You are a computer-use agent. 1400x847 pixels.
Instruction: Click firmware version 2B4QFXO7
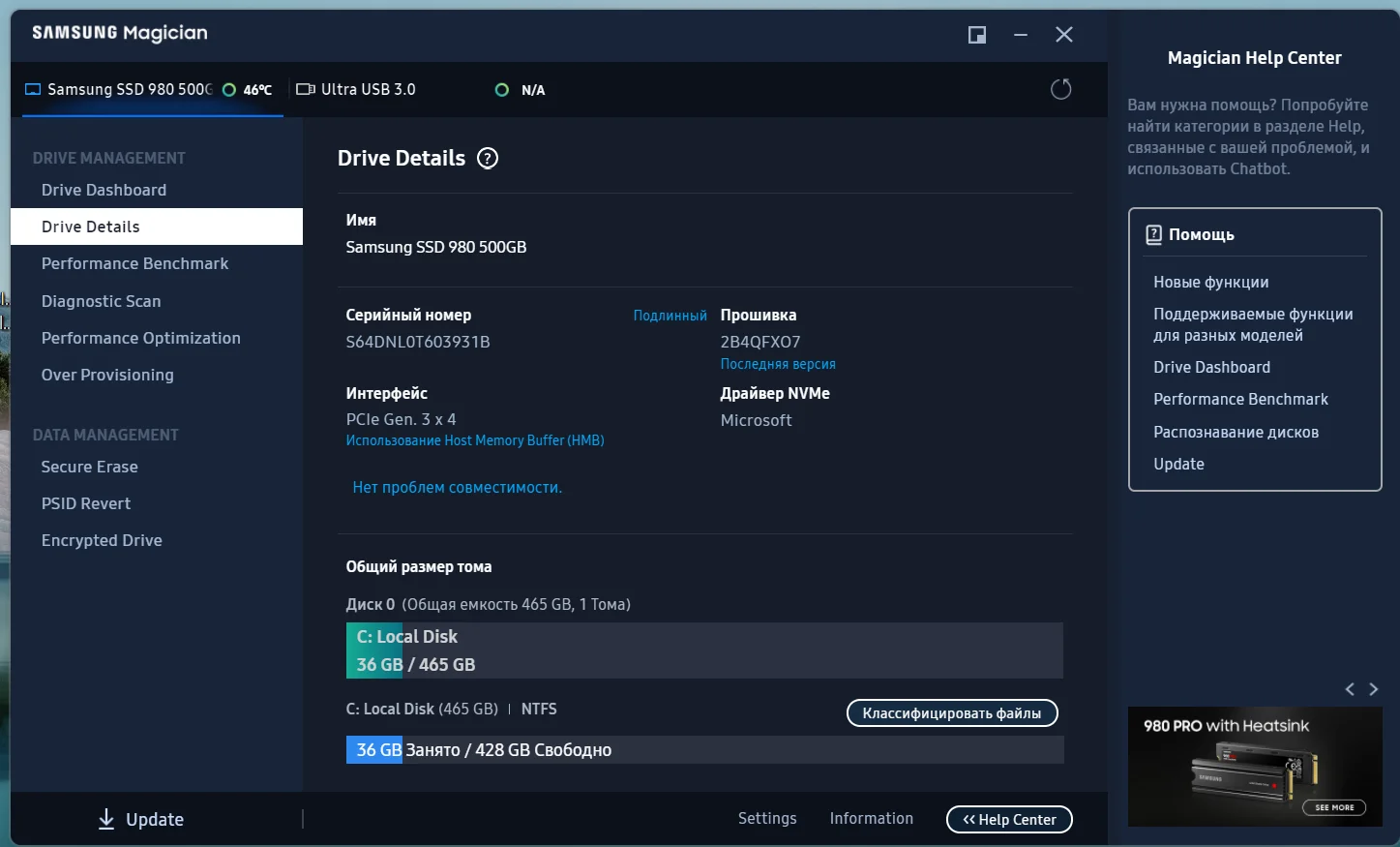[760, 342]
